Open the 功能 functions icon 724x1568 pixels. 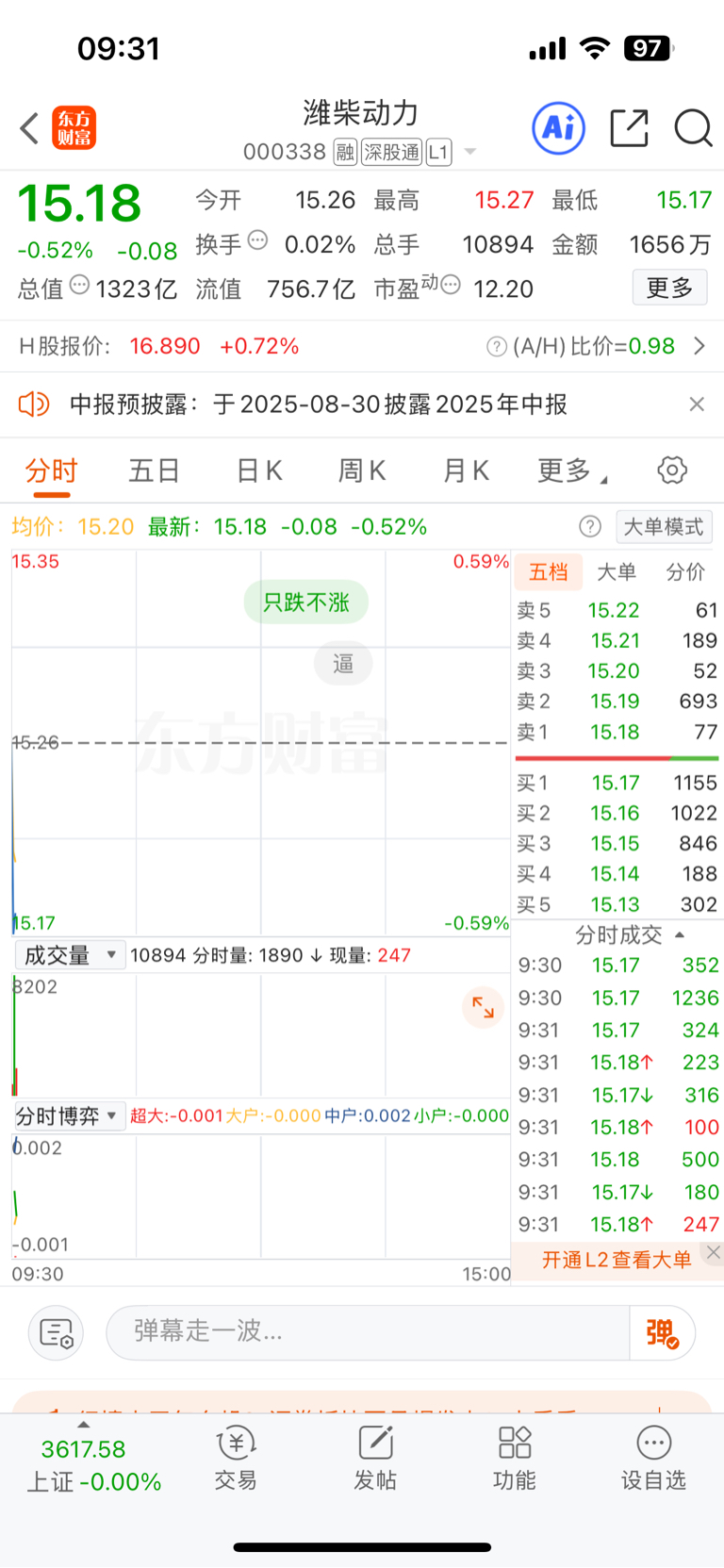[x=515, y=1458]
